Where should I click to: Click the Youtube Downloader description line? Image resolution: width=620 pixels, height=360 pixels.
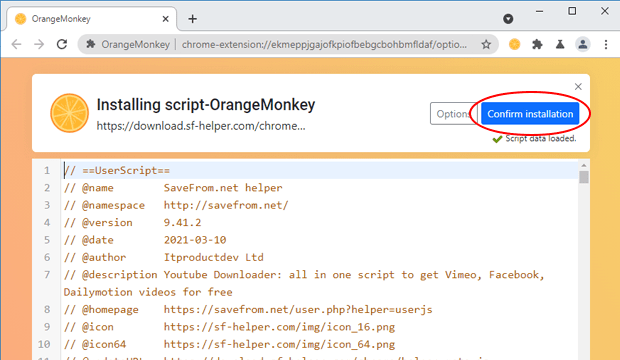click(x=304, y=284)
